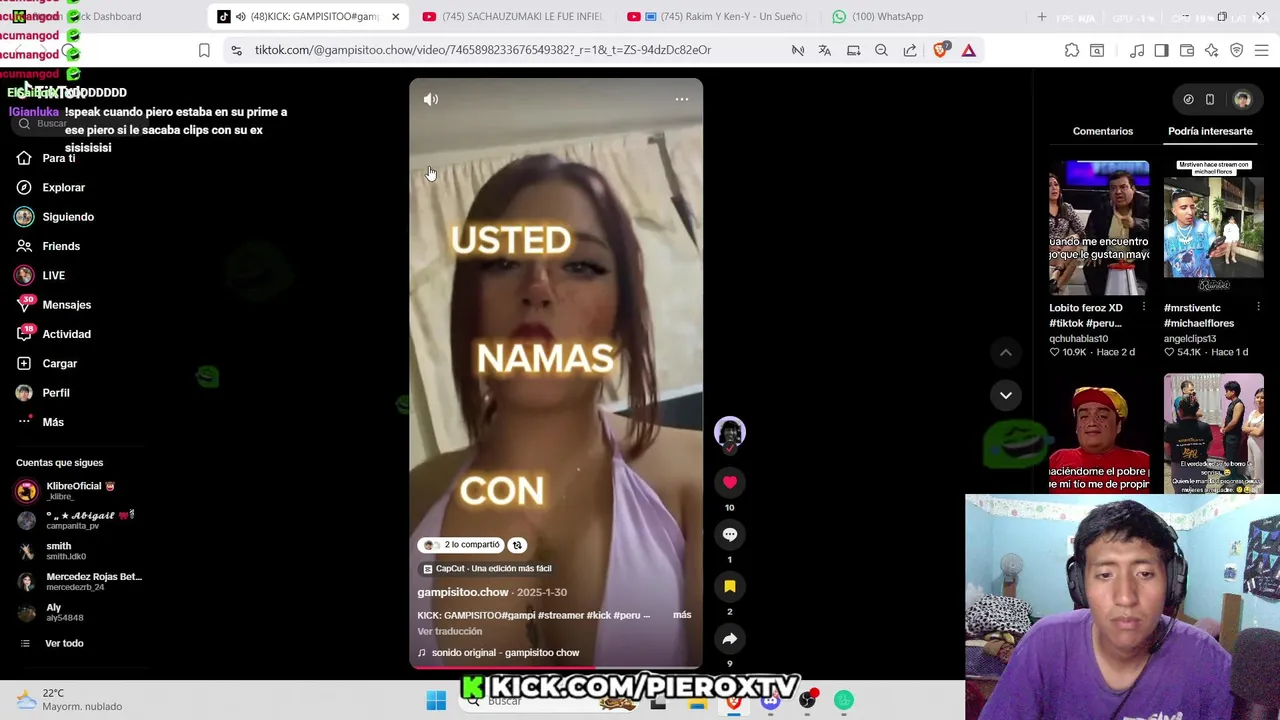
Task: Open the creator avatar beside the video
Action: (730, 432)
